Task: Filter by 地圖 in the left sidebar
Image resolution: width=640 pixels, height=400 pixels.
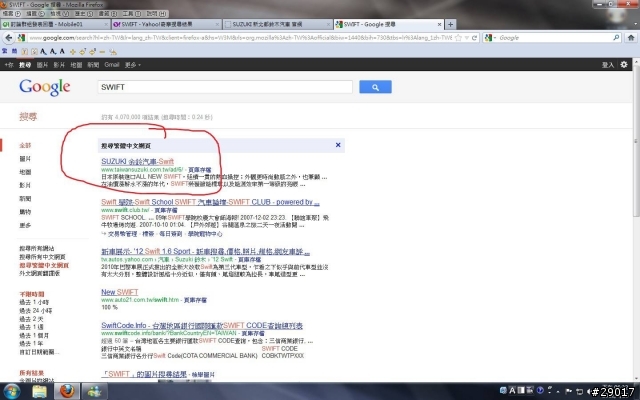Action: [x=25, y=172]
